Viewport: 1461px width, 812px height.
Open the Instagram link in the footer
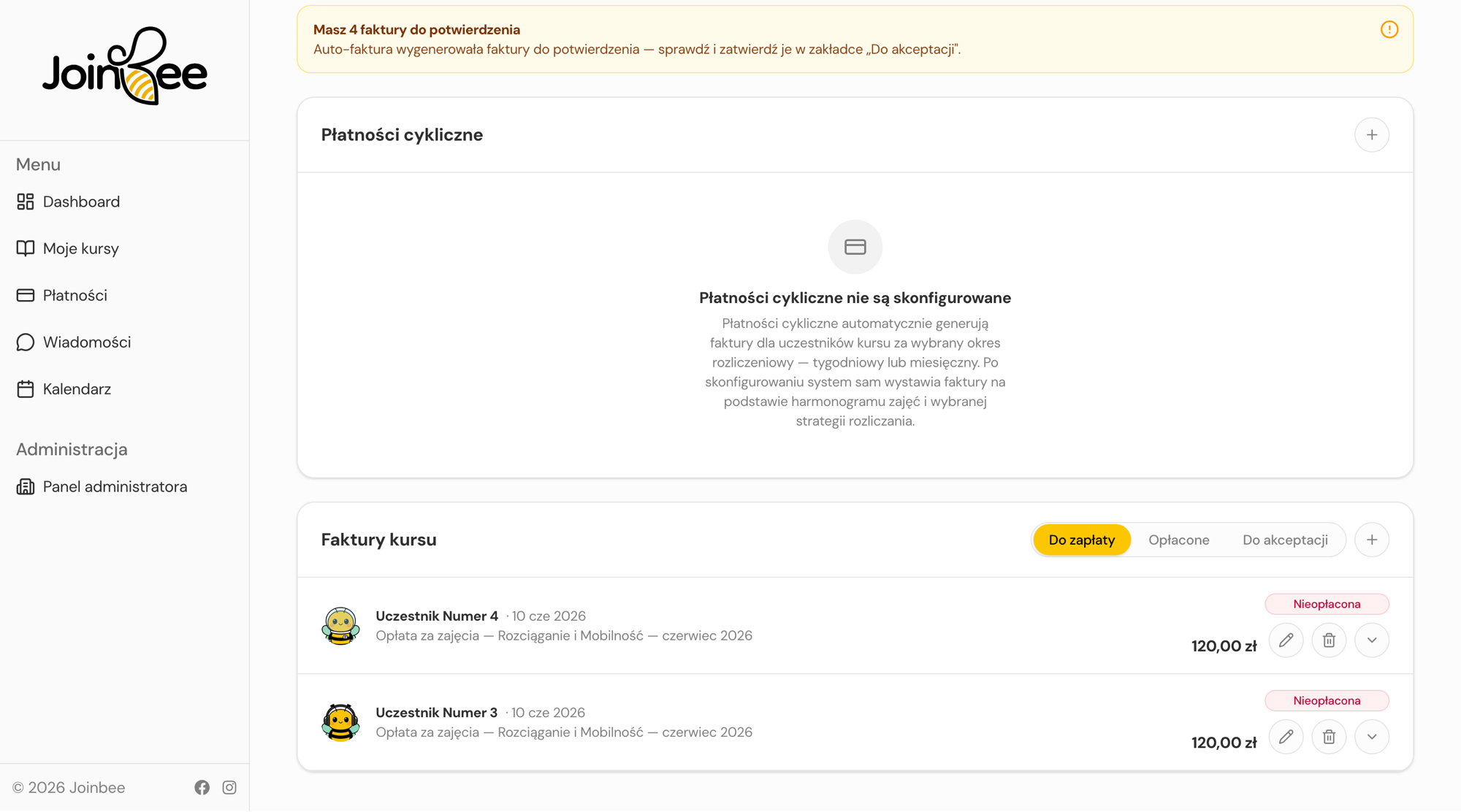(229, 787)
